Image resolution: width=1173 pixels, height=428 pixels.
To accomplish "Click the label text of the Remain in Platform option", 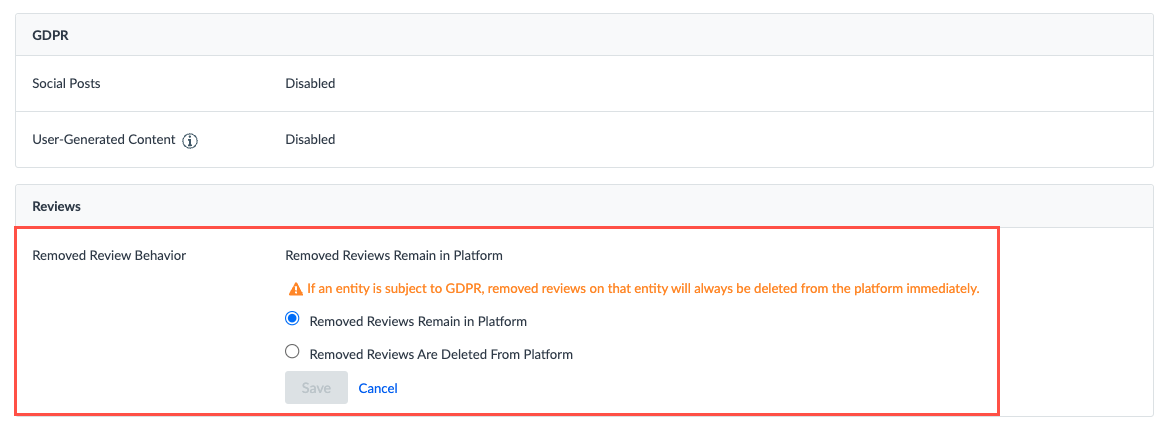I will tap(418, 322).
